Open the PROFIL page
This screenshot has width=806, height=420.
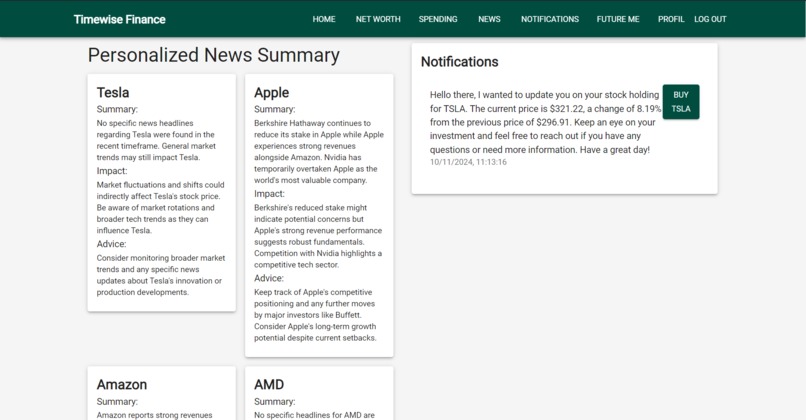click(x=671, y=19)
